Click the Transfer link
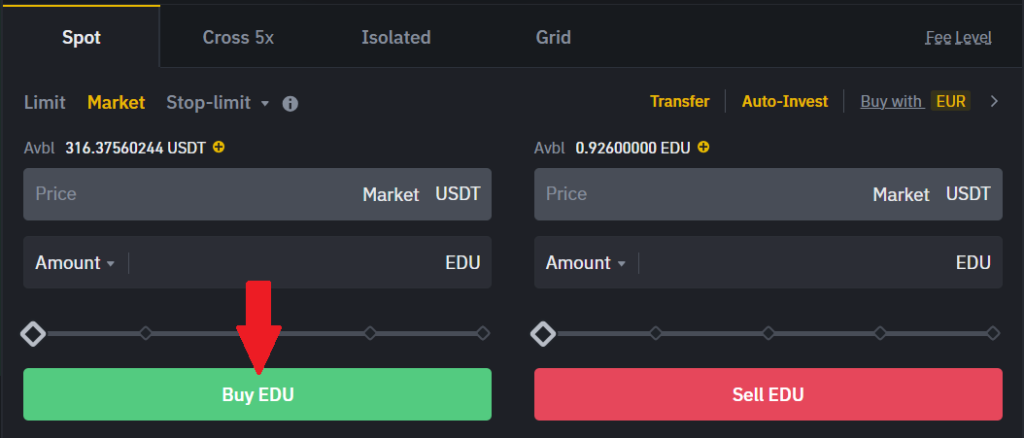The width and height of the screenshot is (1024, 438). 679,102
